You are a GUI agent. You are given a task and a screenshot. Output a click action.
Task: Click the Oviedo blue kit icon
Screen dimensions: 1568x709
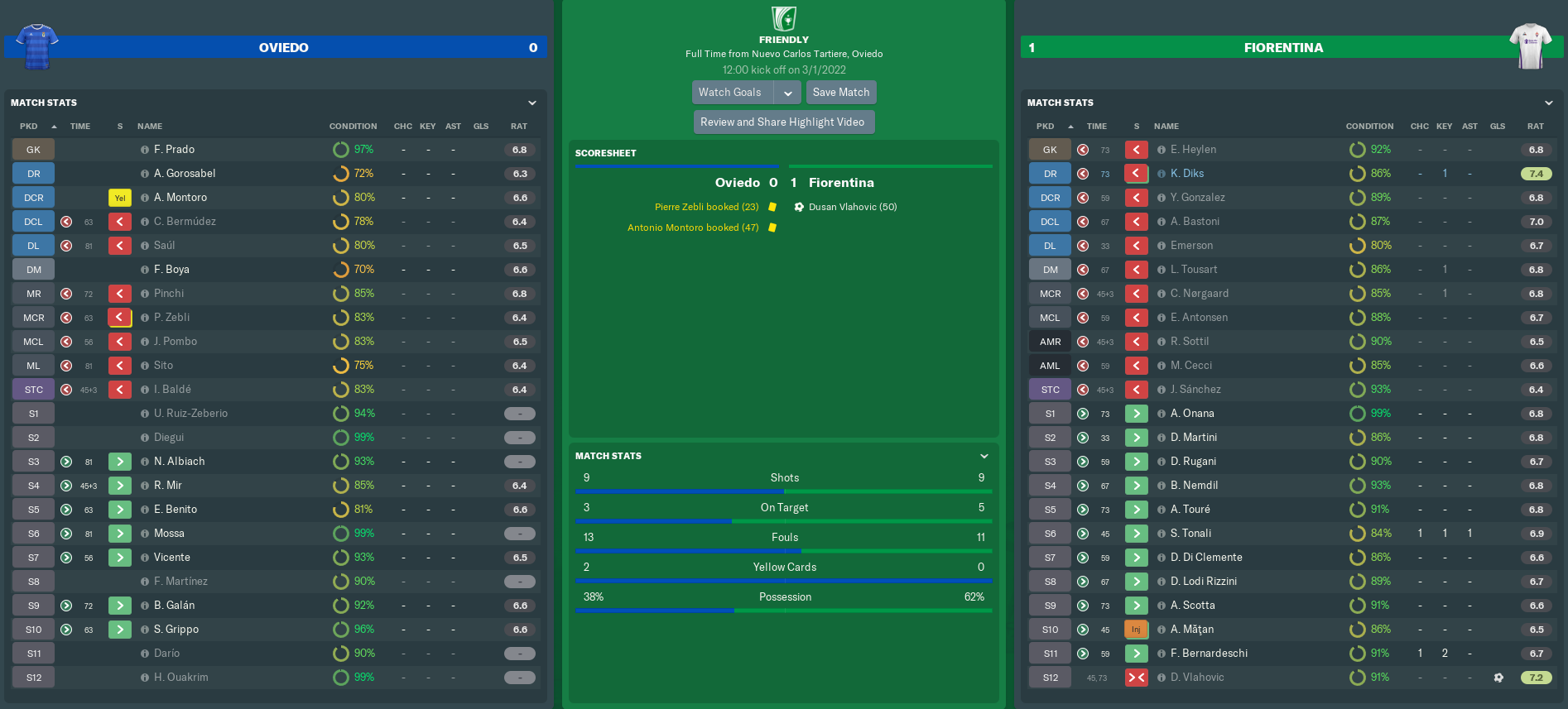tap(36, 46)
